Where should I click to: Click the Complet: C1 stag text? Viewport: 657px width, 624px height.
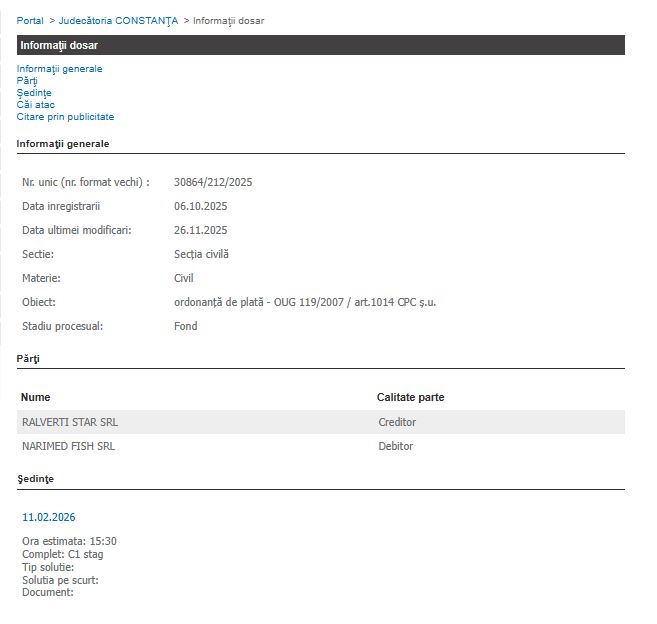[x=62, y=553]
